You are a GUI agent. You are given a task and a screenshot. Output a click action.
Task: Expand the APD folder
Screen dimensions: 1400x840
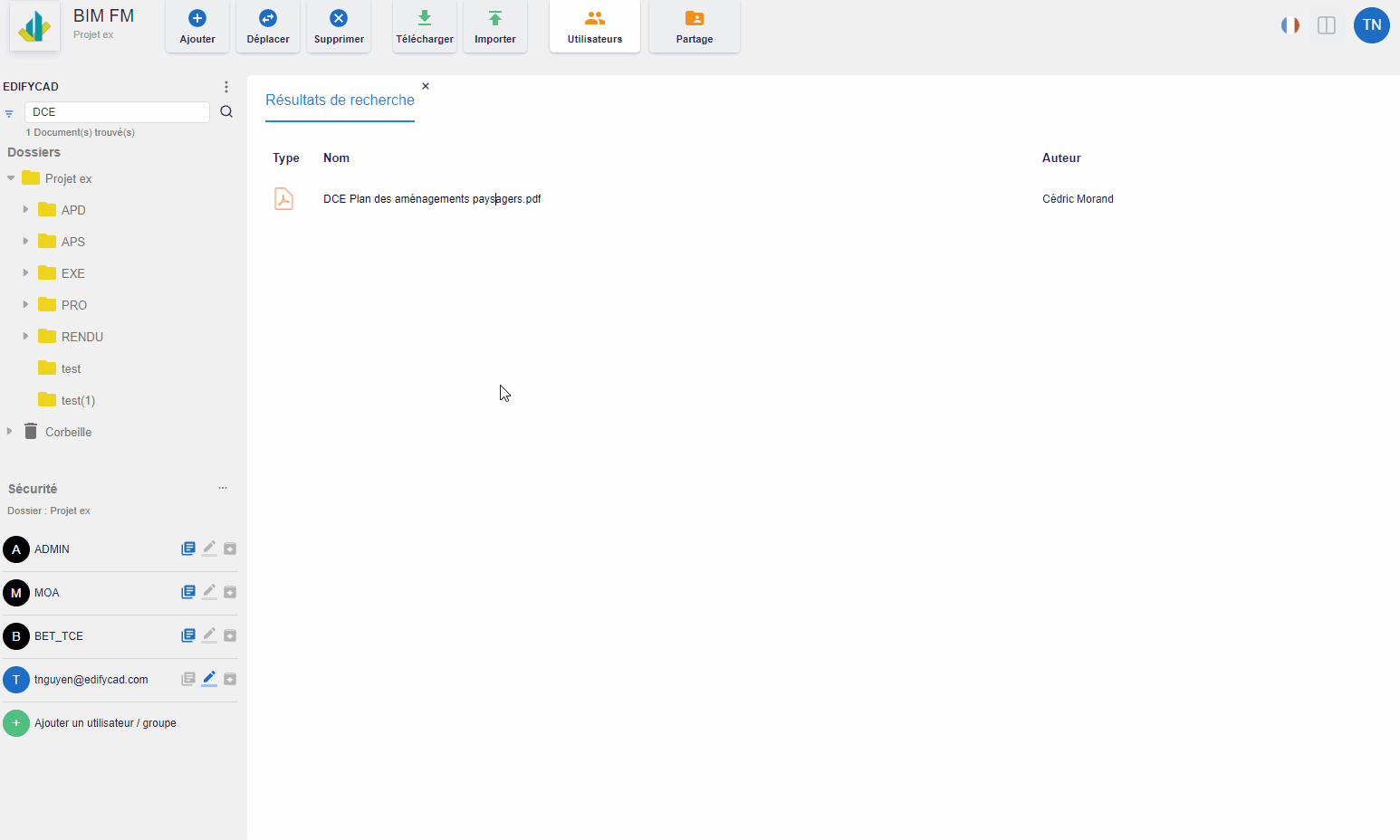25,210
